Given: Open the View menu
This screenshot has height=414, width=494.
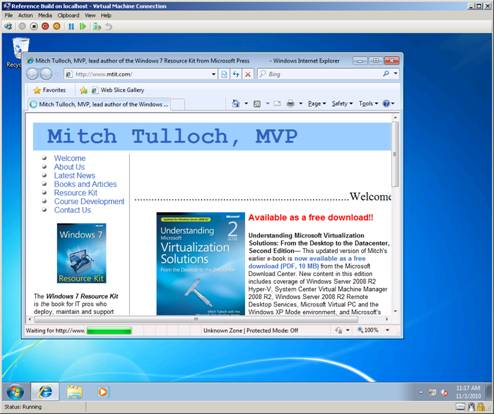Looking at the screenshot, I should point(90,15).
